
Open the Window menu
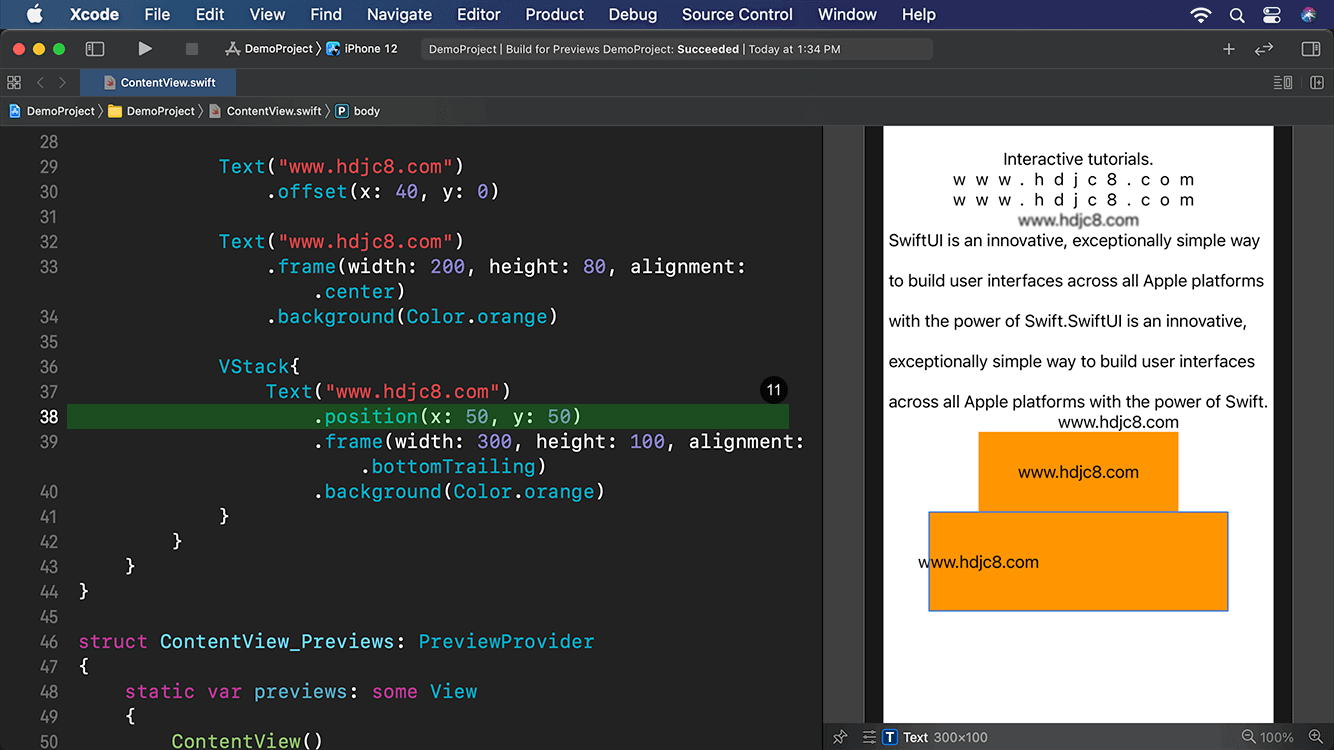(x=847, y=14)
